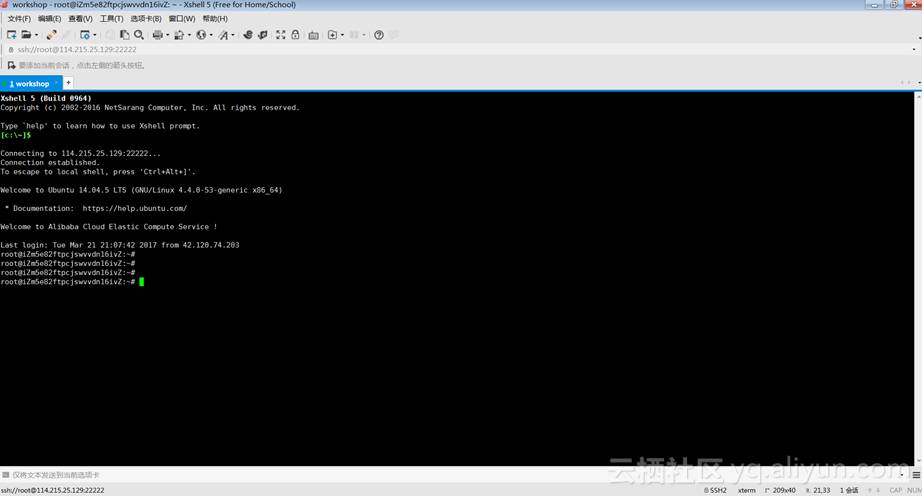Expand the address bar dropdown arrow at far right
922x496 pixels.
click(x=914, y=49)
